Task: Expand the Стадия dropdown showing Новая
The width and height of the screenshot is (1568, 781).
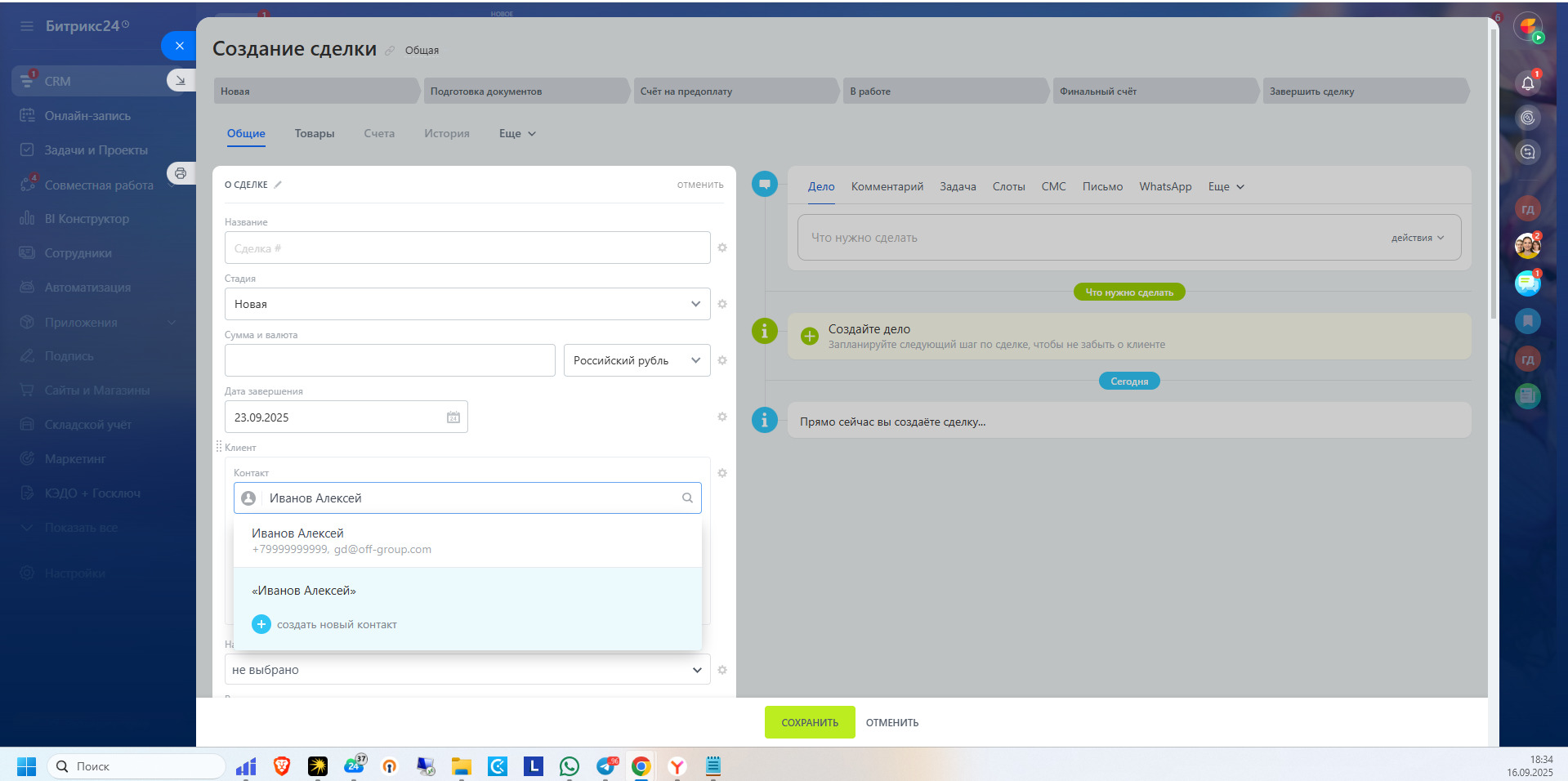Action: [x=467, y=304]
